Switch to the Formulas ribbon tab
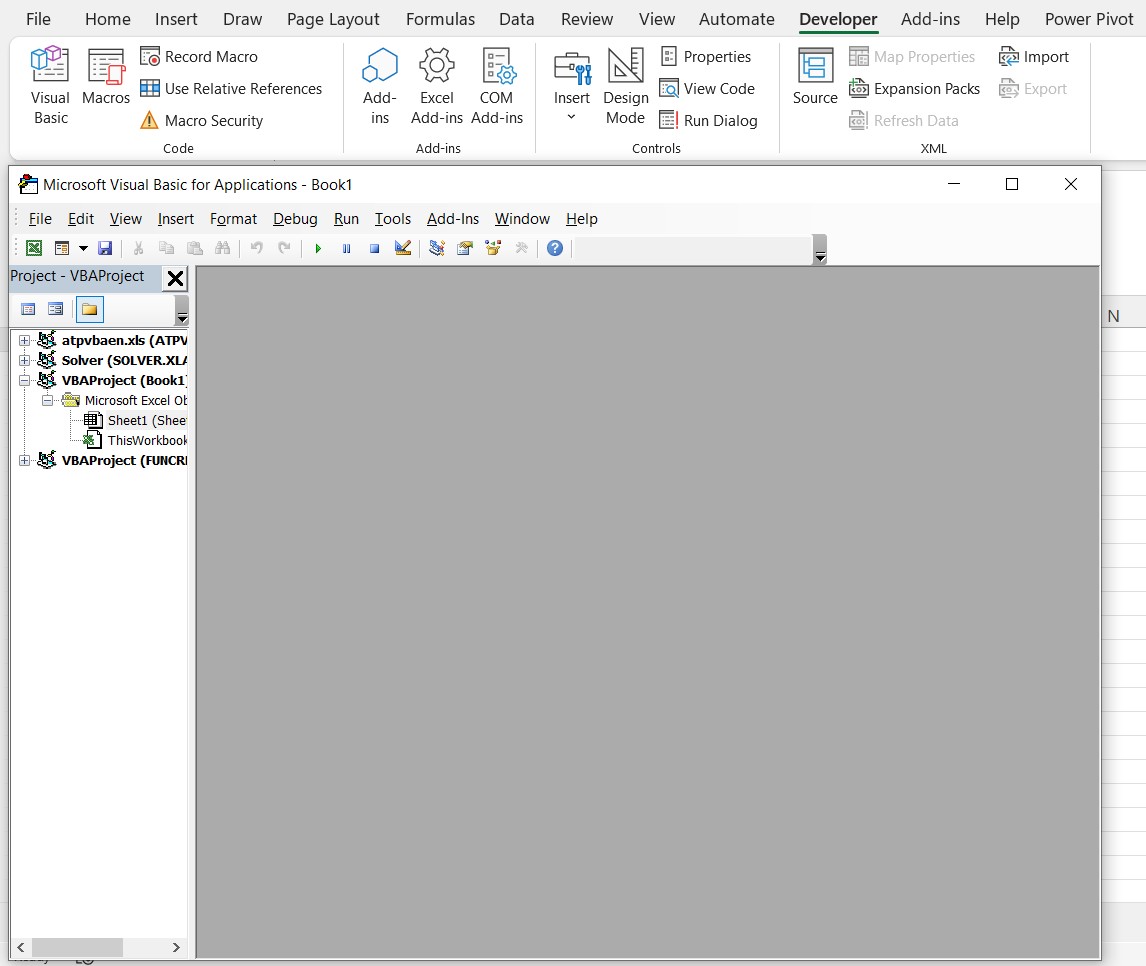Screen dimensions: 1146x966 click(x=440, y=18)
